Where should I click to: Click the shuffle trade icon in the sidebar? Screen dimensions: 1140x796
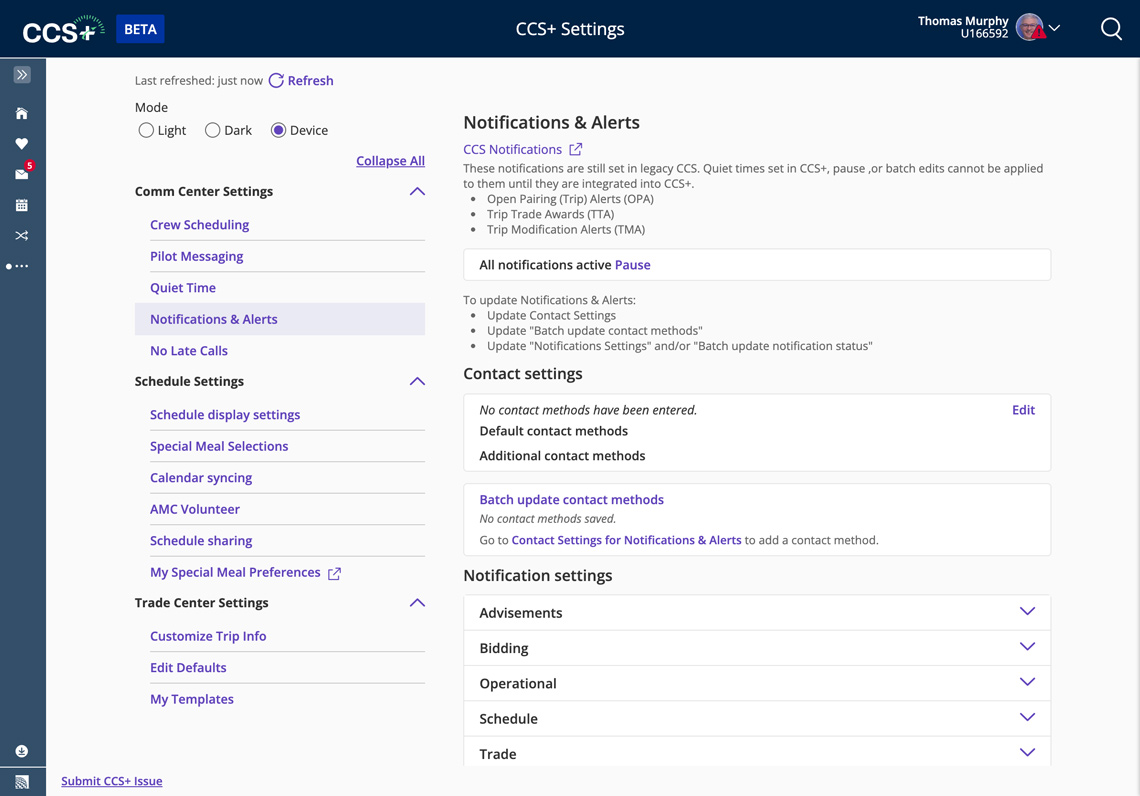(21, 235)
